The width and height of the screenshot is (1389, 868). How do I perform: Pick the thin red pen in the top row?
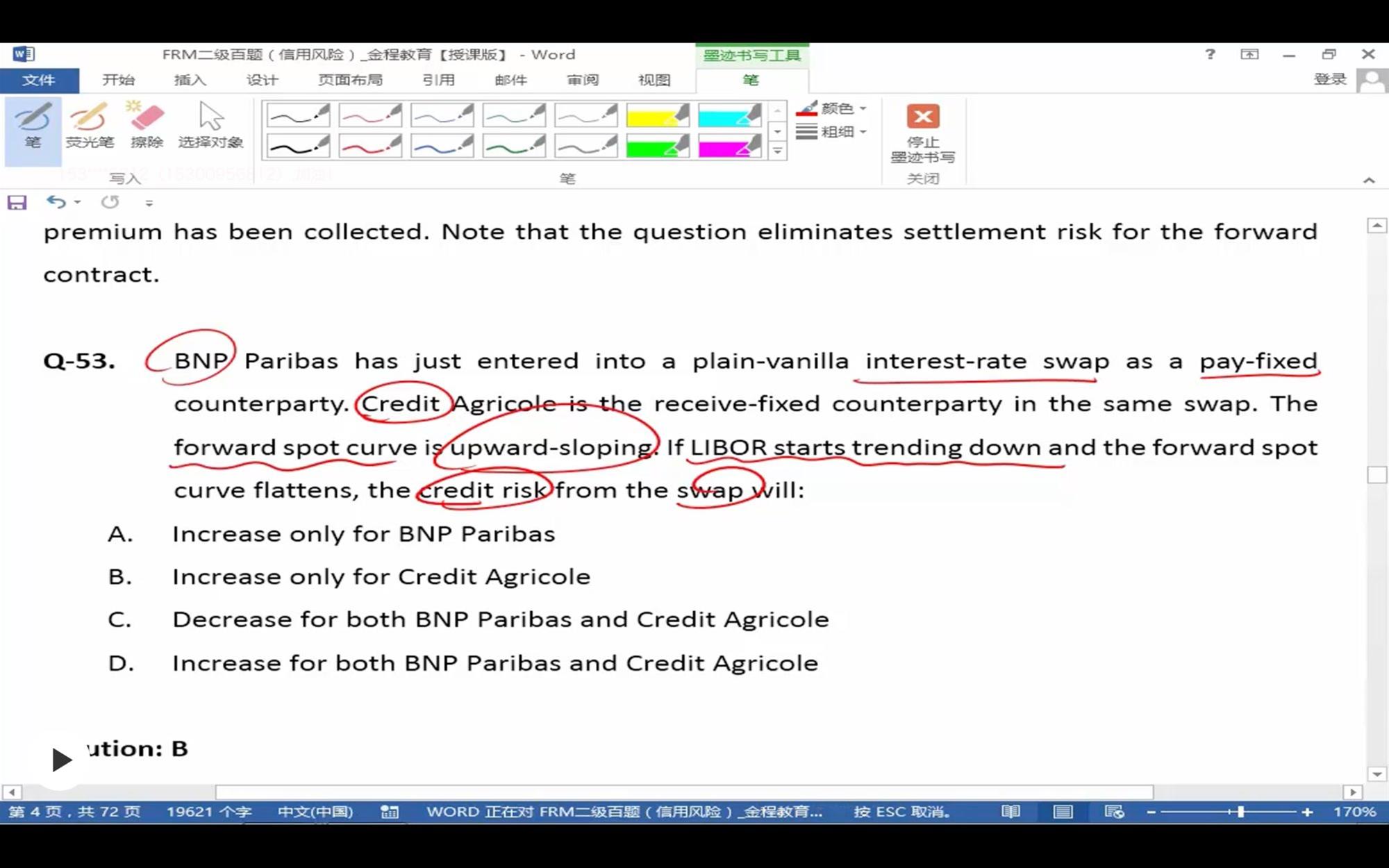tap(370, 115)
